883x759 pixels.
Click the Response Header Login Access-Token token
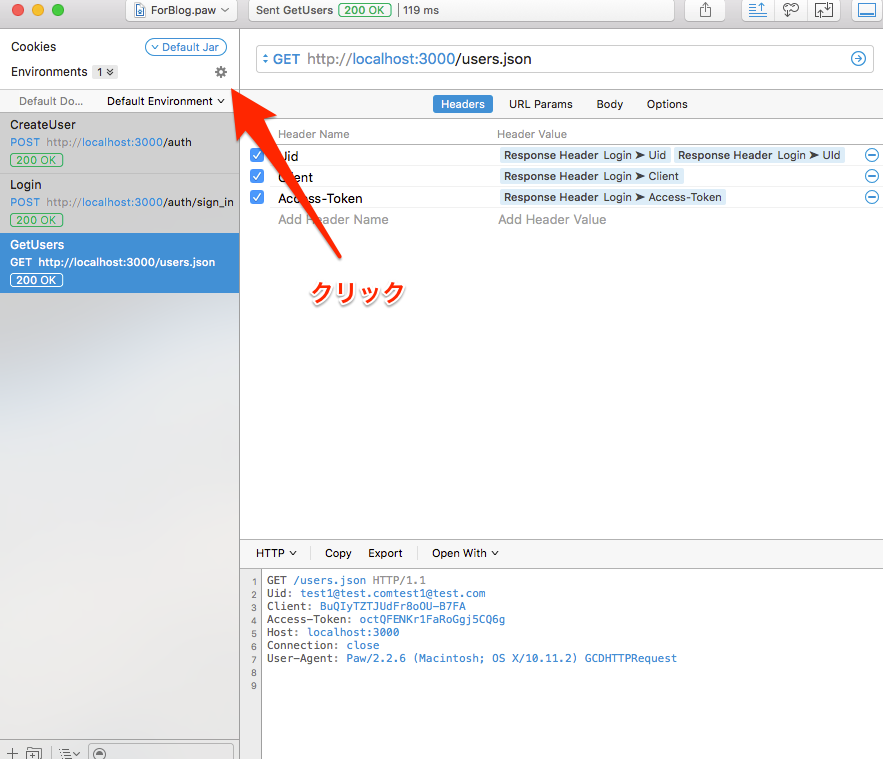tap(613, 197)
